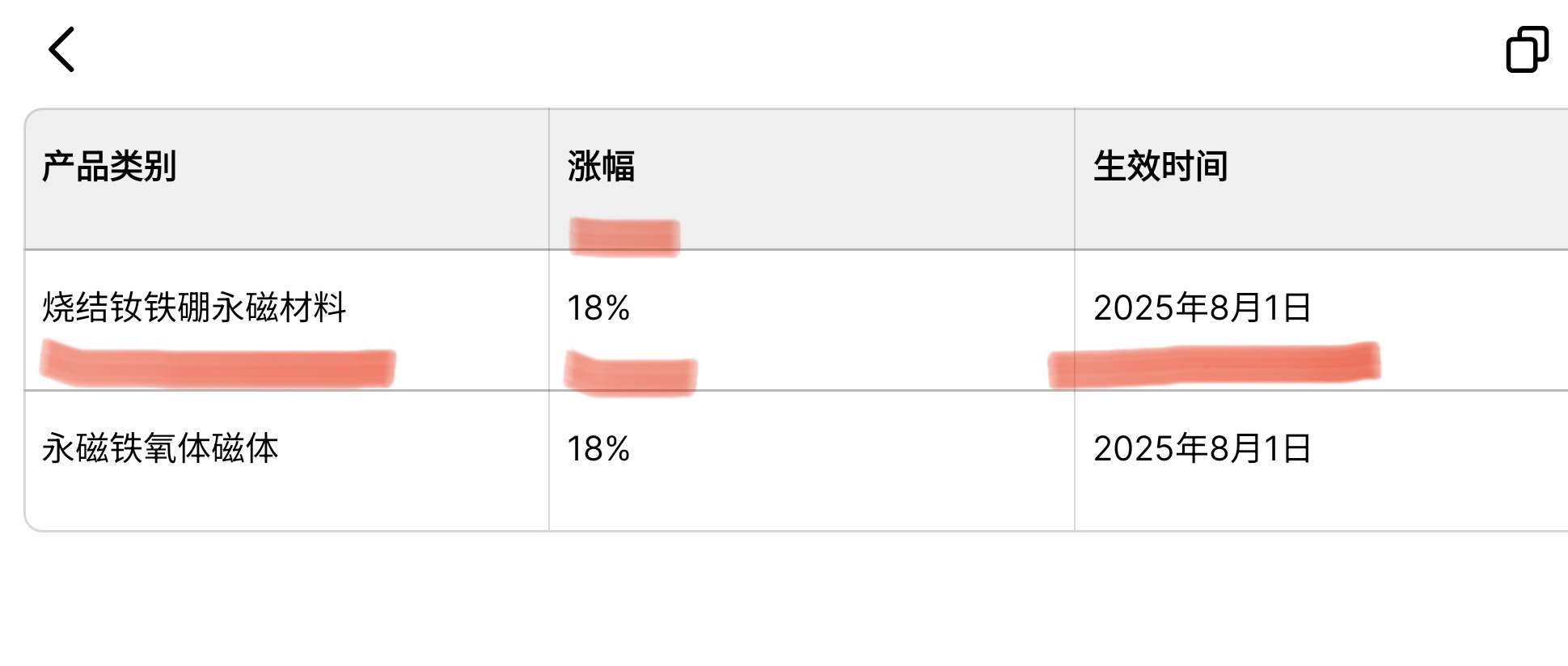Click the 材料 characters in first row
The width and height of the screenshot is (1568, 666).
[x=314, y=308]
